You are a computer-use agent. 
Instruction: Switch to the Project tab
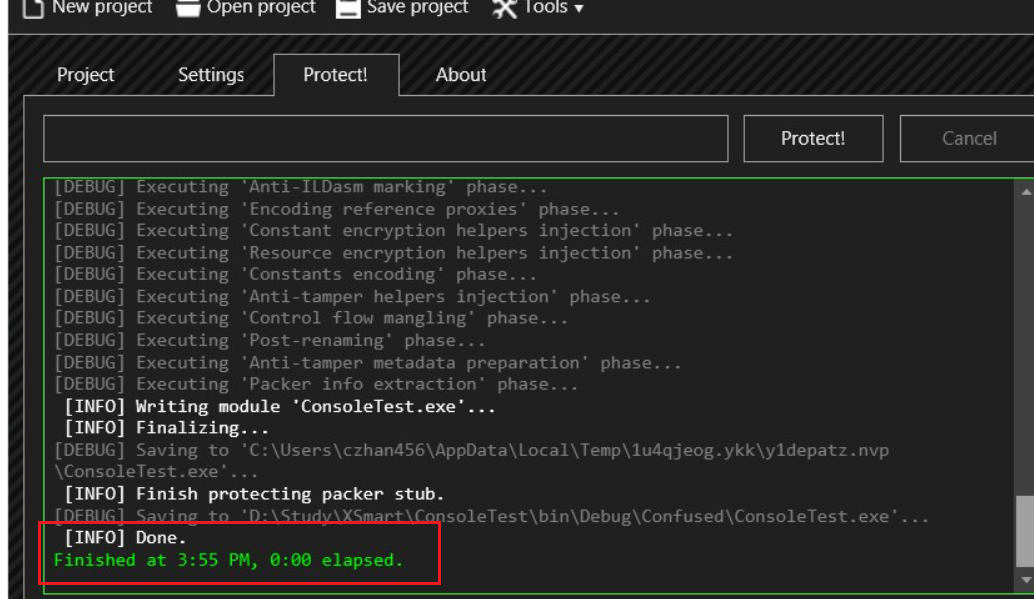click(x=84, y=73)
